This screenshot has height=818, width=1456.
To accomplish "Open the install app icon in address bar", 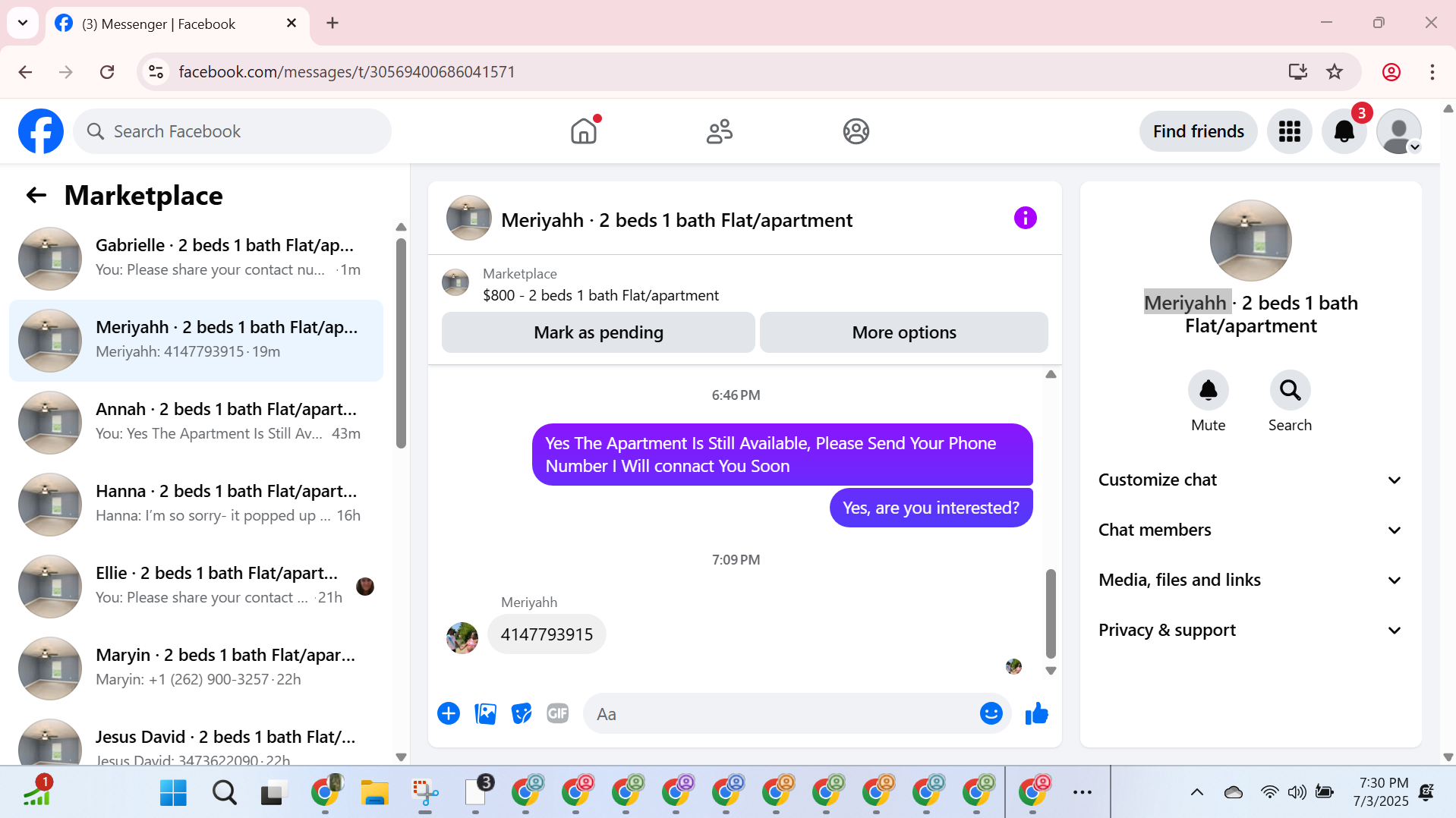I will tap(1298, 72).
